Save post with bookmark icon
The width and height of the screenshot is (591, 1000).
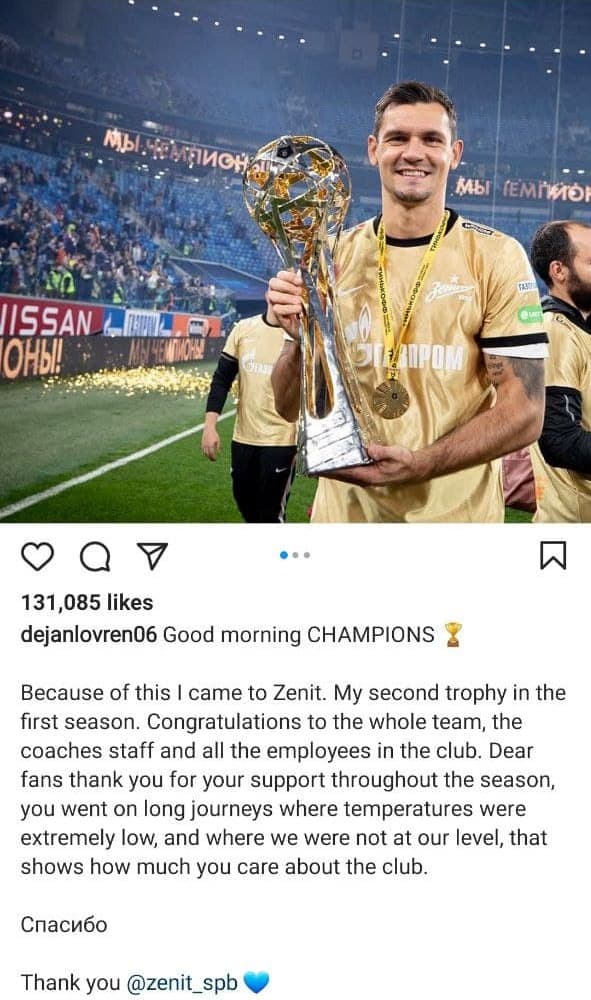point(553,555)
